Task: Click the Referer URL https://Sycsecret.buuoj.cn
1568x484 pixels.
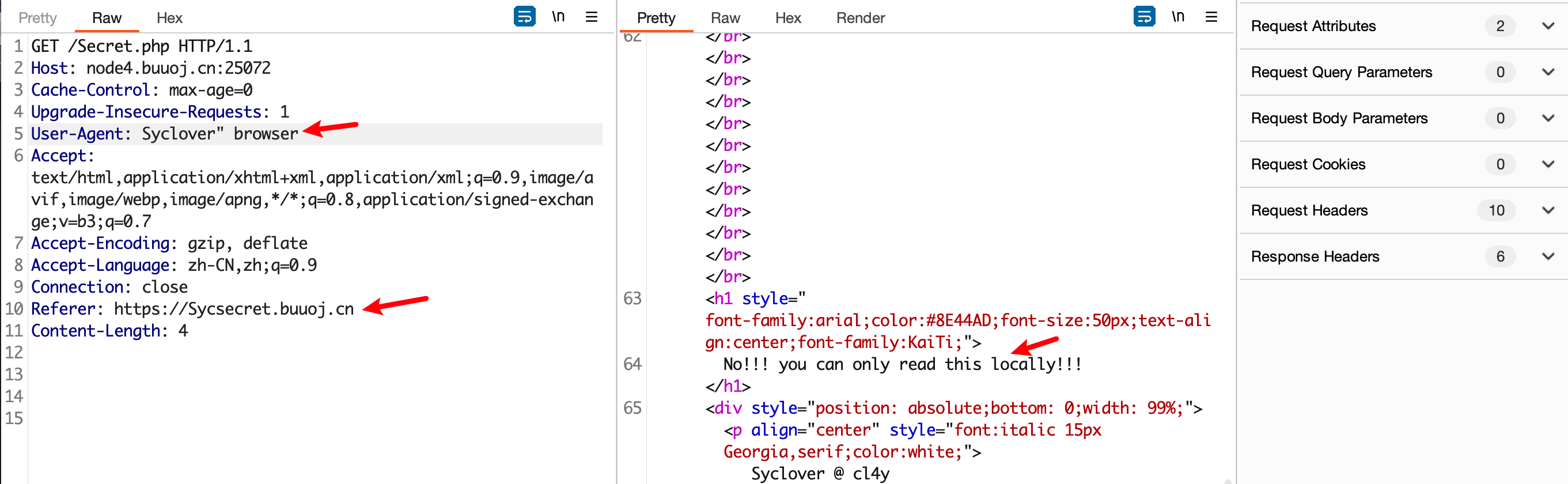Action: (234, 309)
